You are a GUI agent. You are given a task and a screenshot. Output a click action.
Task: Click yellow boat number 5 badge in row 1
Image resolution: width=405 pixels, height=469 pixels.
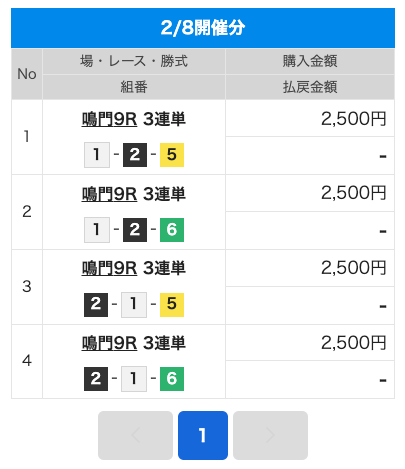(x=172, y=155)
